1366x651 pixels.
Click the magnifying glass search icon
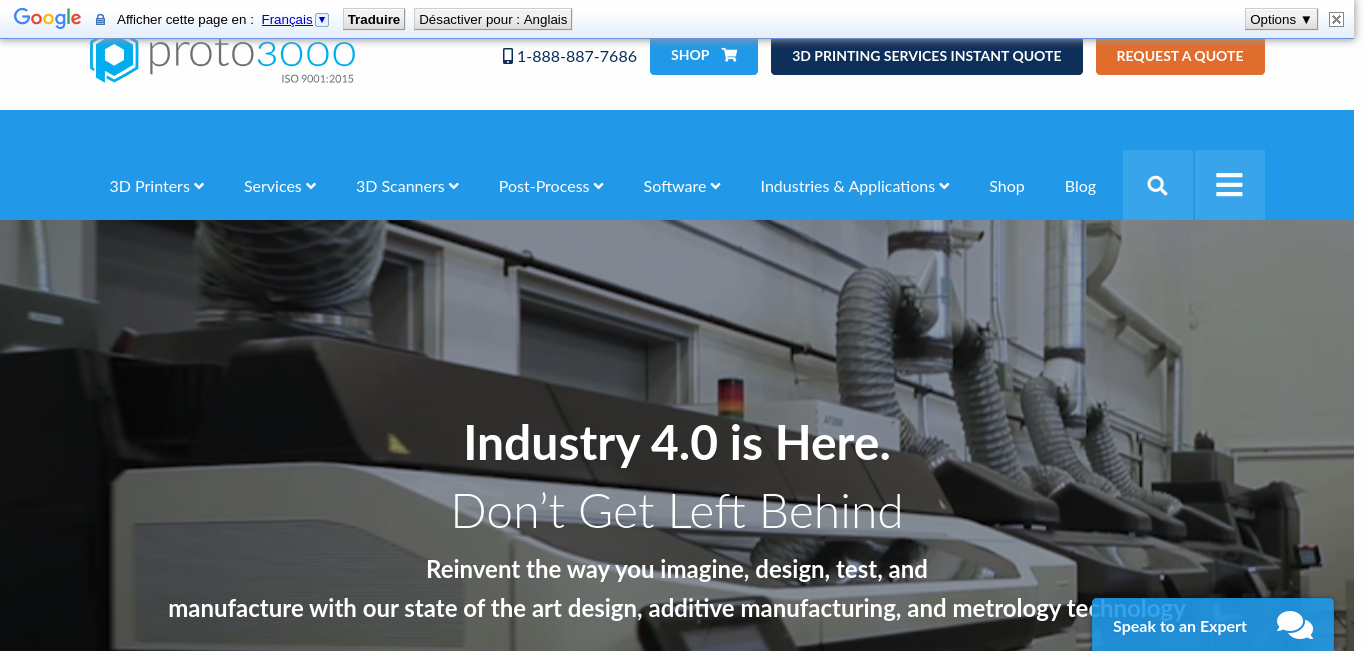click(x=1157, y=185)
